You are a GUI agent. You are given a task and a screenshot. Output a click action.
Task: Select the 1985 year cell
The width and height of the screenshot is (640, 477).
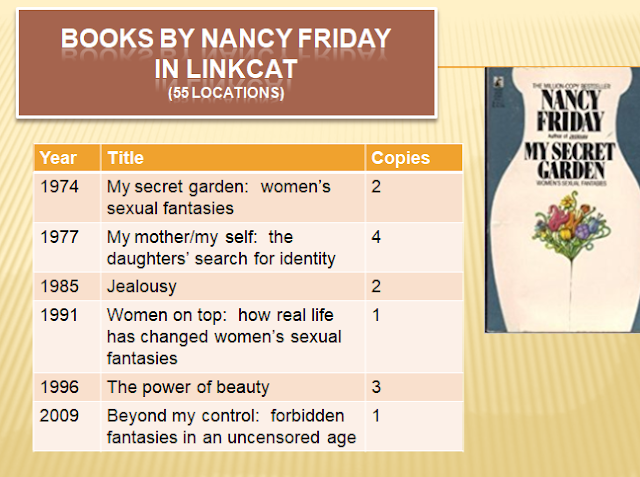click(67, 286)
